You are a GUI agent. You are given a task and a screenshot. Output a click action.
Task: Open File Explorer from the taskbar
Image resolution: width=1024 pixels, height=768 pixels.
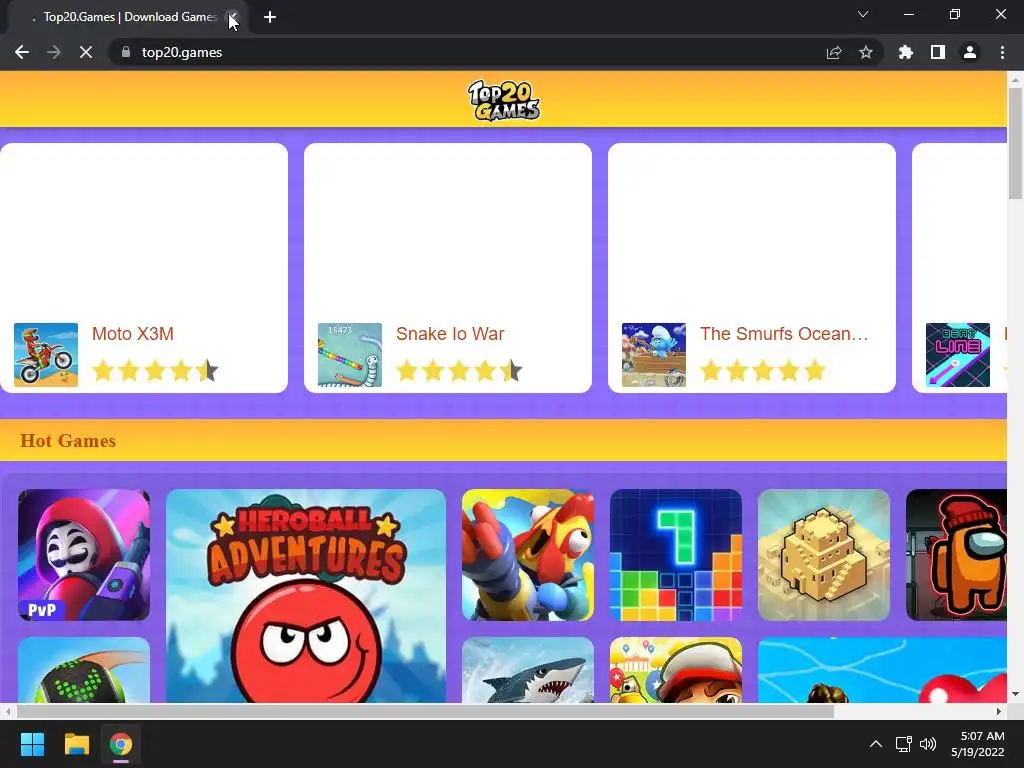click(x=76, y=744)
